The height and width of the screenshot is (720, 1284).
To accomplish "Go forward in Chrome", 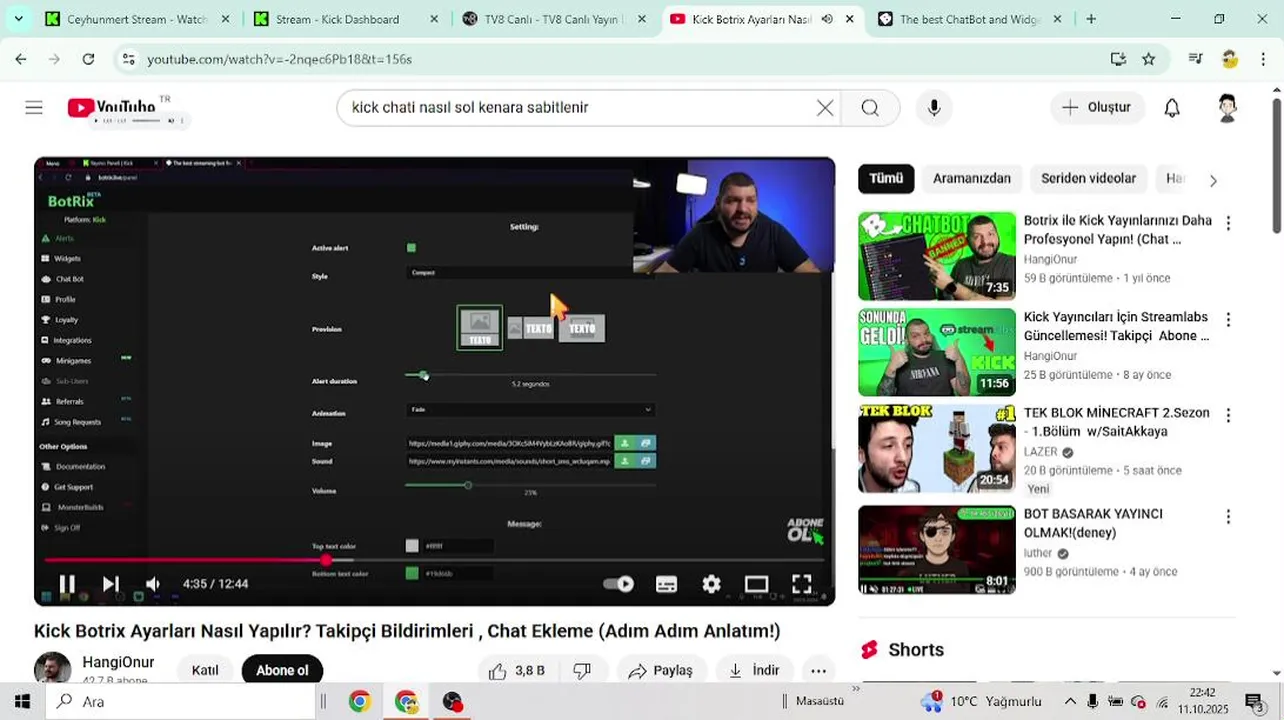I will tap(54, 59).
